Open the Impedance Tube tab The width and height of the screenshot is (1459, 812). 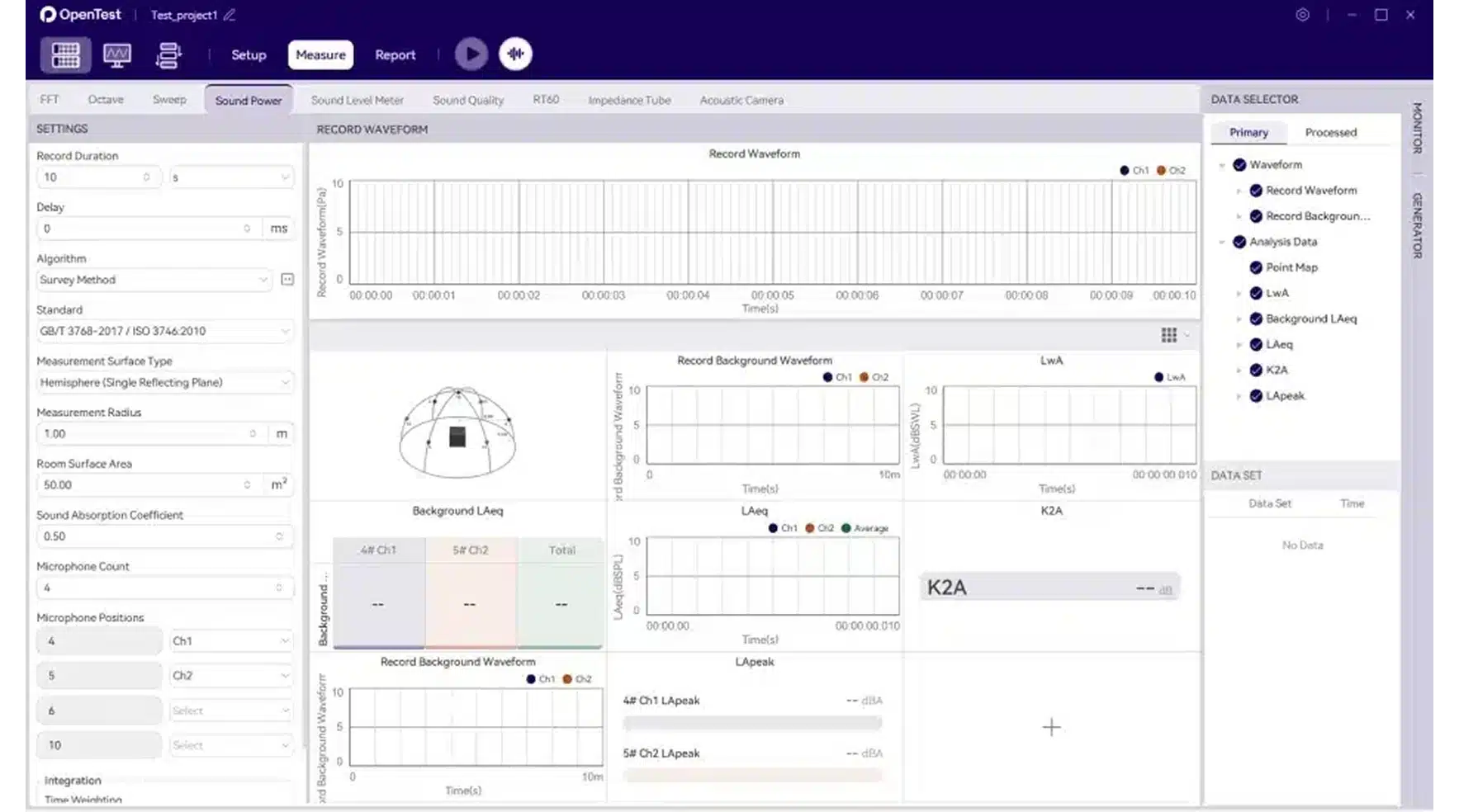[x=629, y=100]
